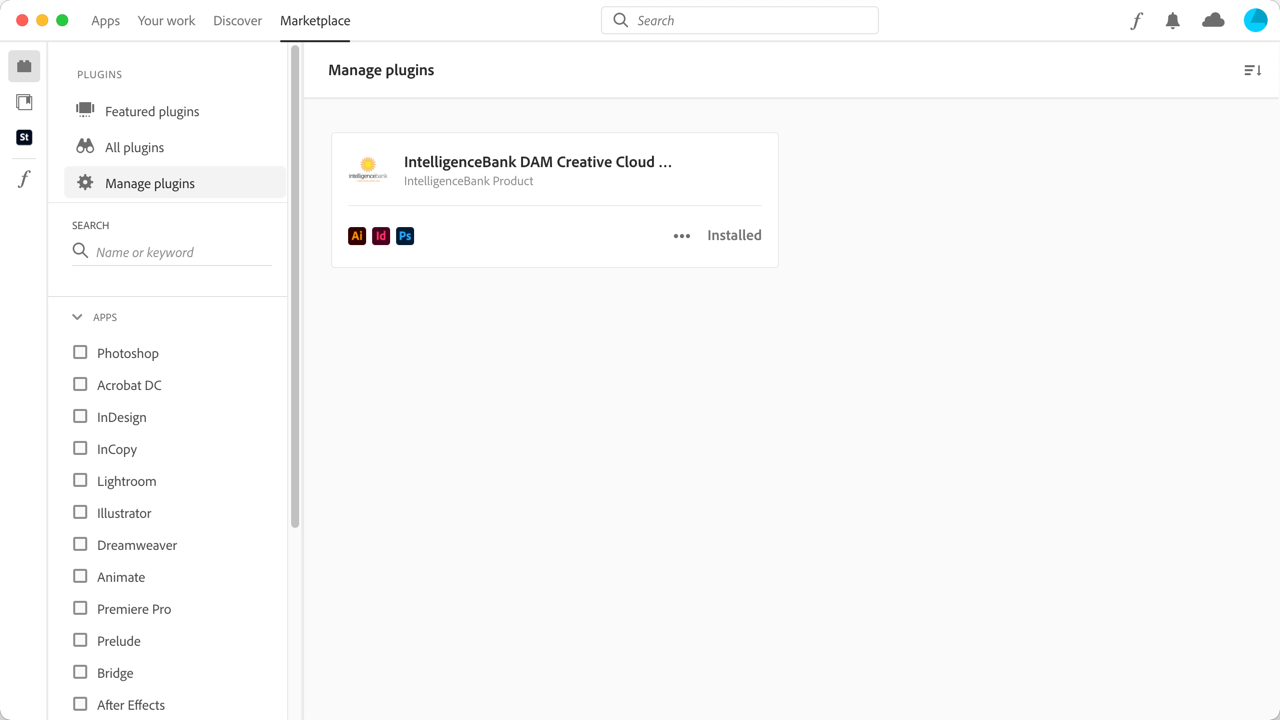The height and width of the screenshot is (720, 1280).
Task: Collapse the APPS filter section
Action: 77,317
